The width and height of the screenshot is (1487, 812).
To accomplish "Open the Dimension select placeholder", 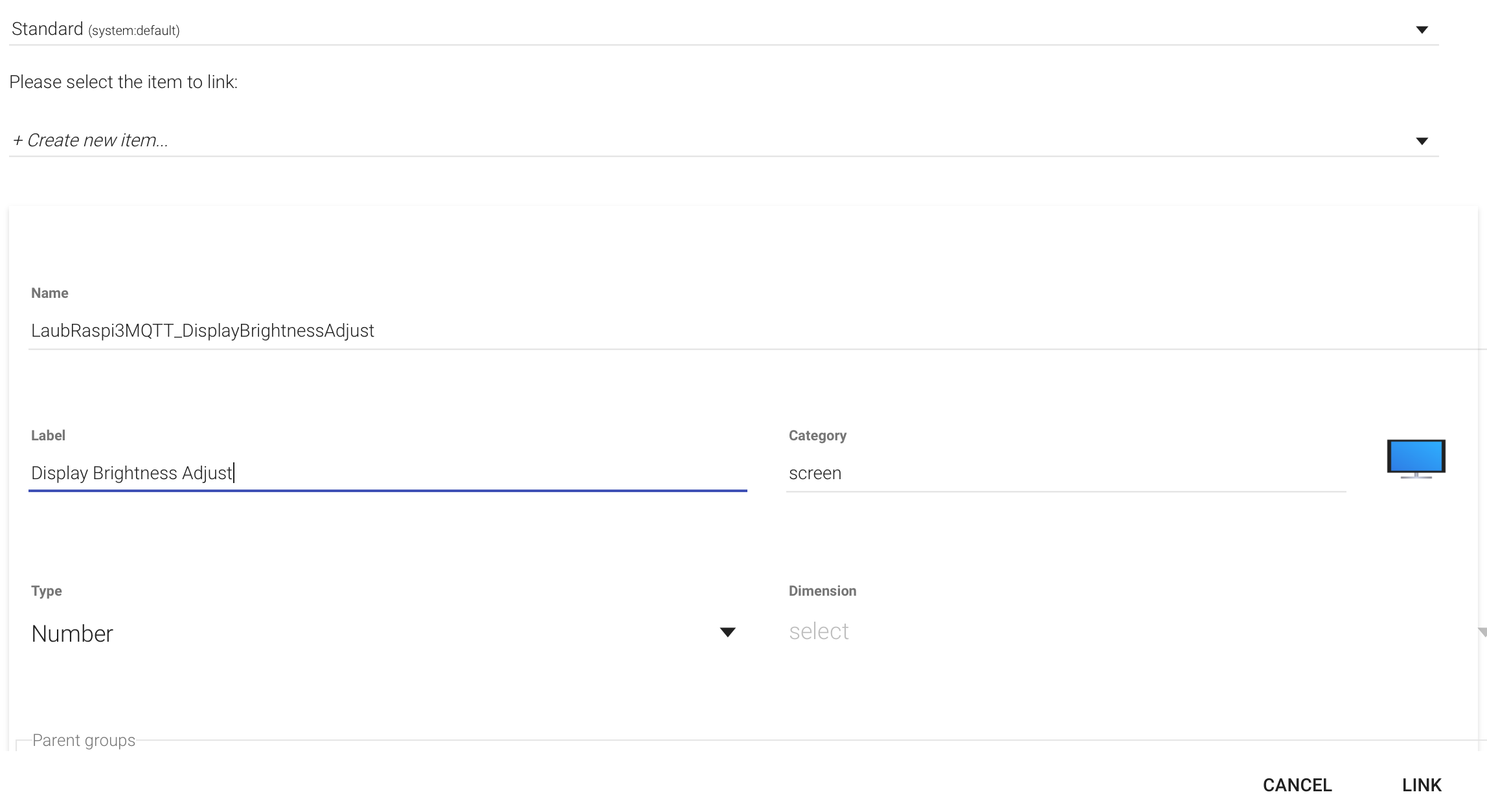I will pos(819,631).
